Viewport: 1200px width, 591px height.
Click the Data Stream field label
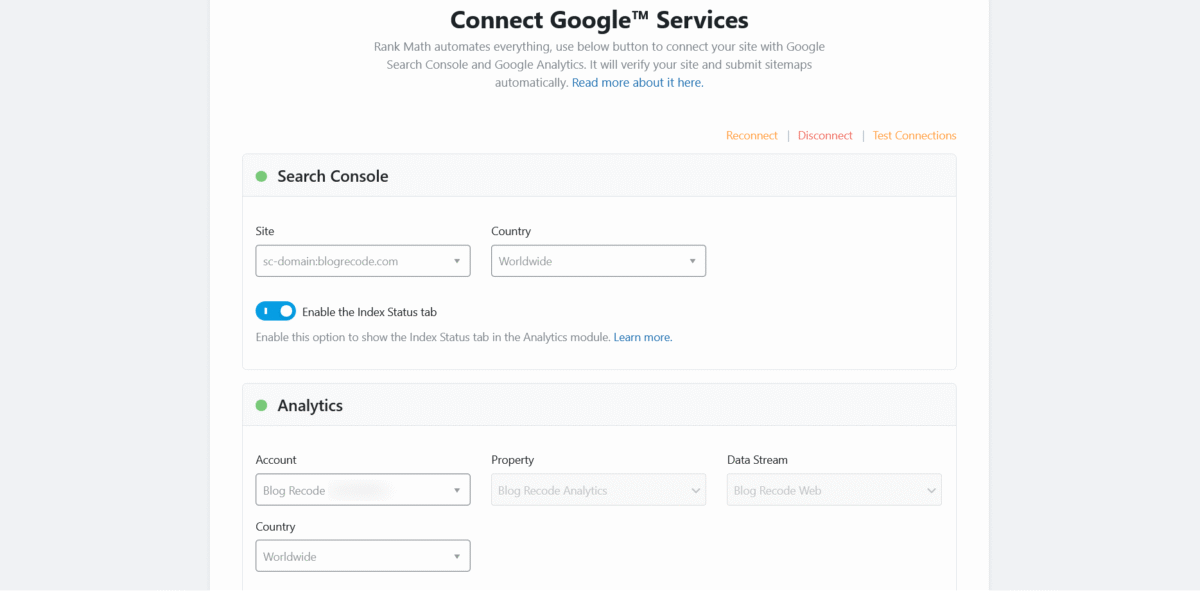coord(757,460)
